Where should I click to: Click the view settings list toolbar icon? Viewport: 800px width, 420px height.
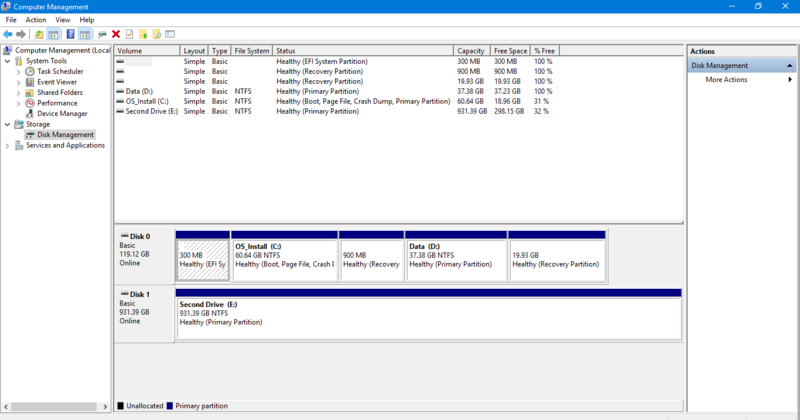pyautogui.click(x=170, y=34)
